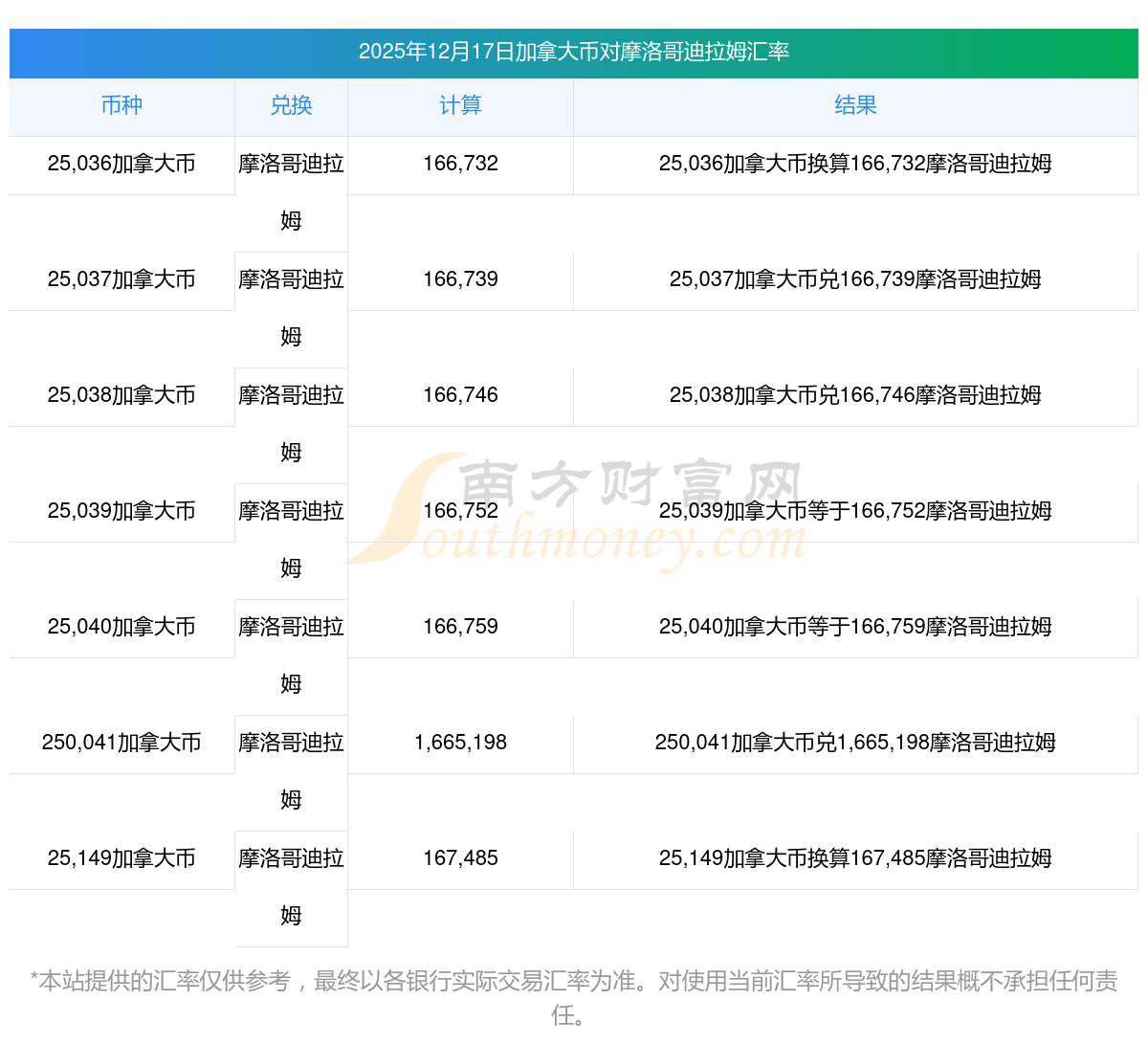Viewport: 1148px width, 1045px height.
Task: Select the 25,036加拿大币 currency cell
Action: tap(121, 164)
